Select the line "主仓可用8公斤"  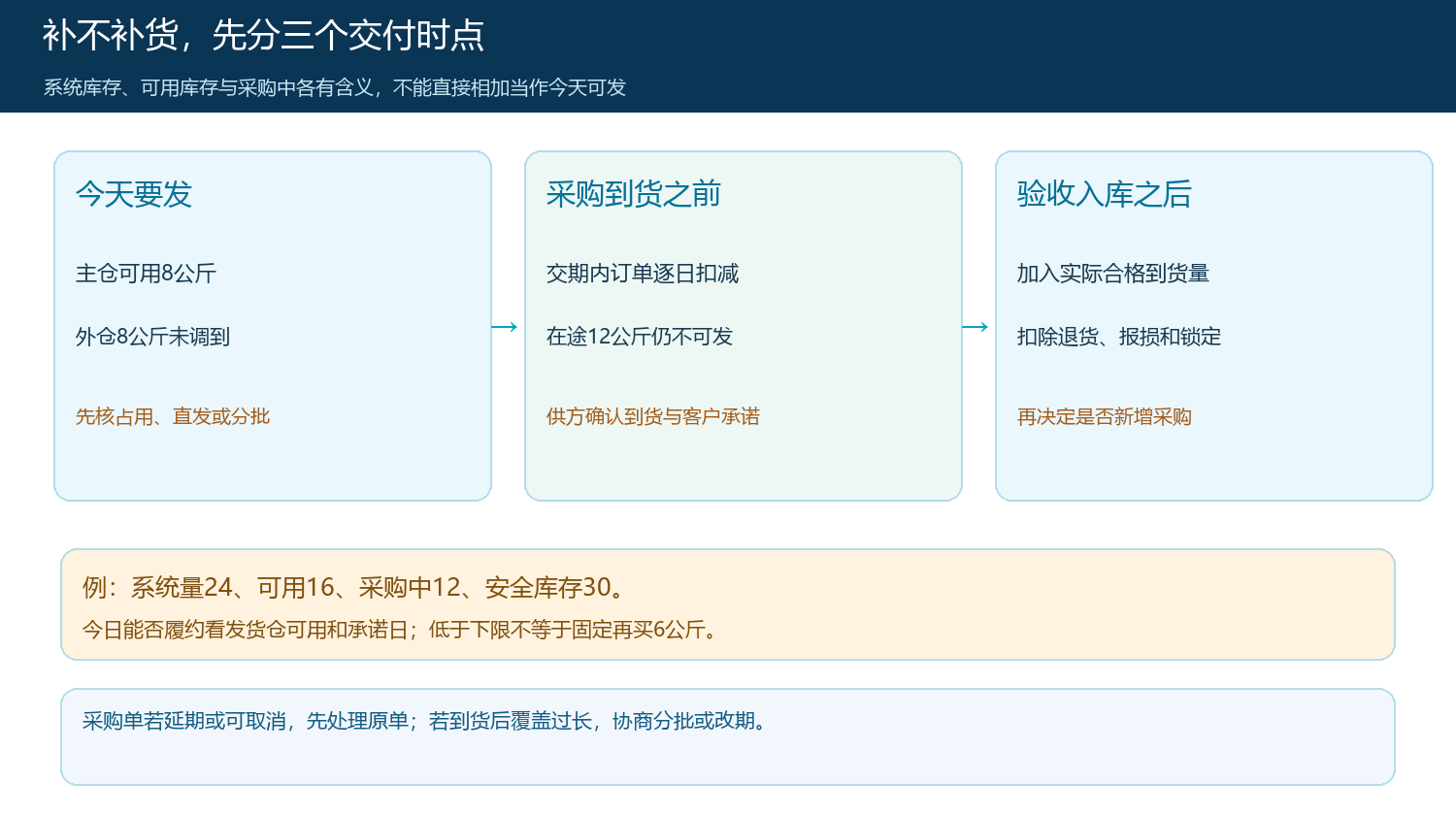pos(146,274)
